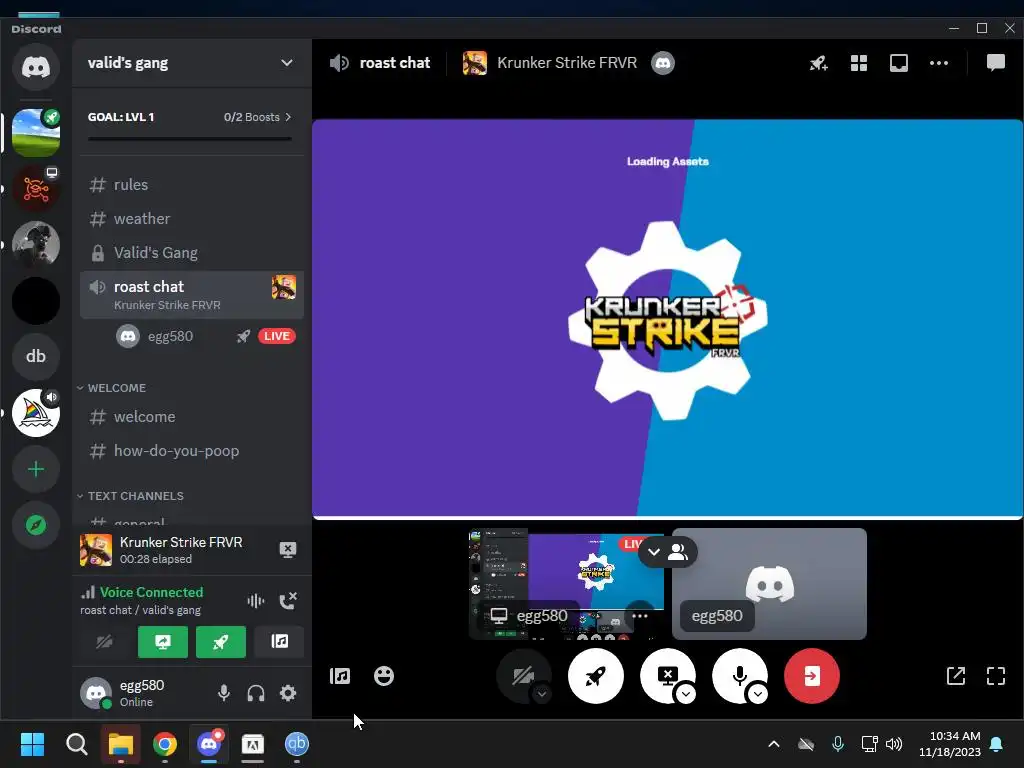Viewport: 1024px width, 768px height.
Task: Enter full screen mode
Action: pos(995,676)
